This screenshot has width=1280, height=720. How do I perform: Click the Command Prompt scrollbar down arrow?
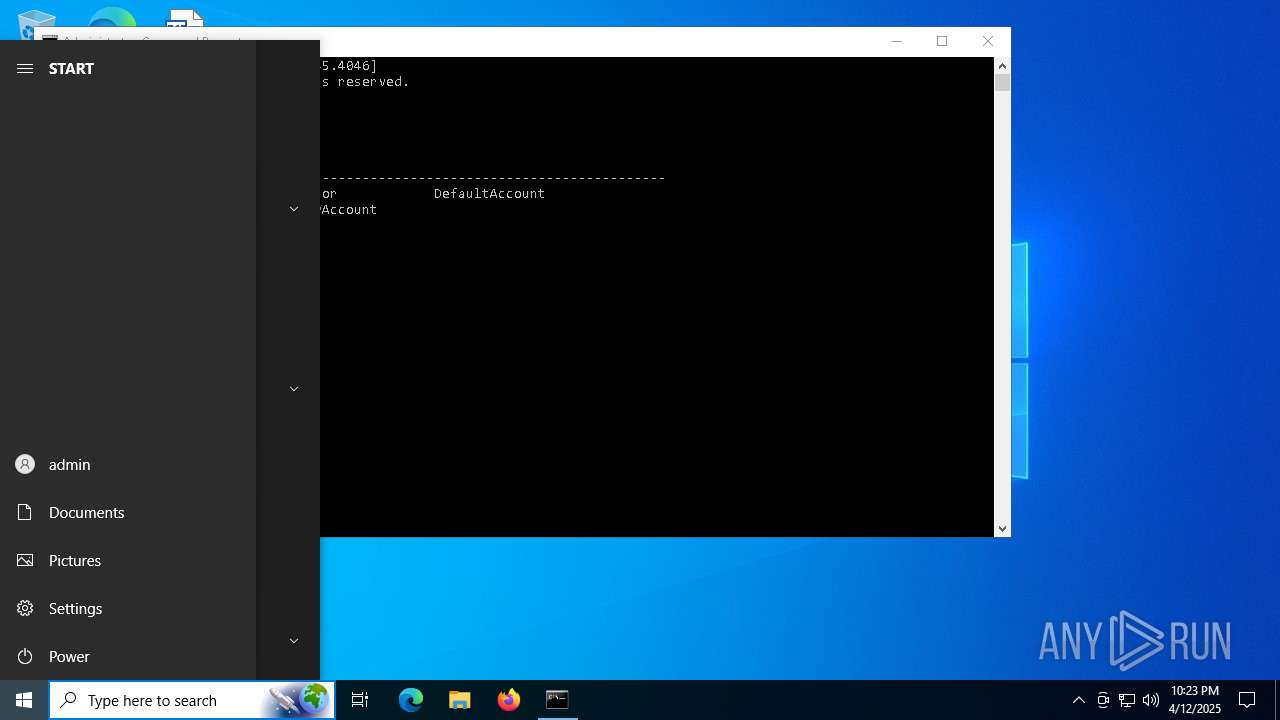pos(1002,529)
